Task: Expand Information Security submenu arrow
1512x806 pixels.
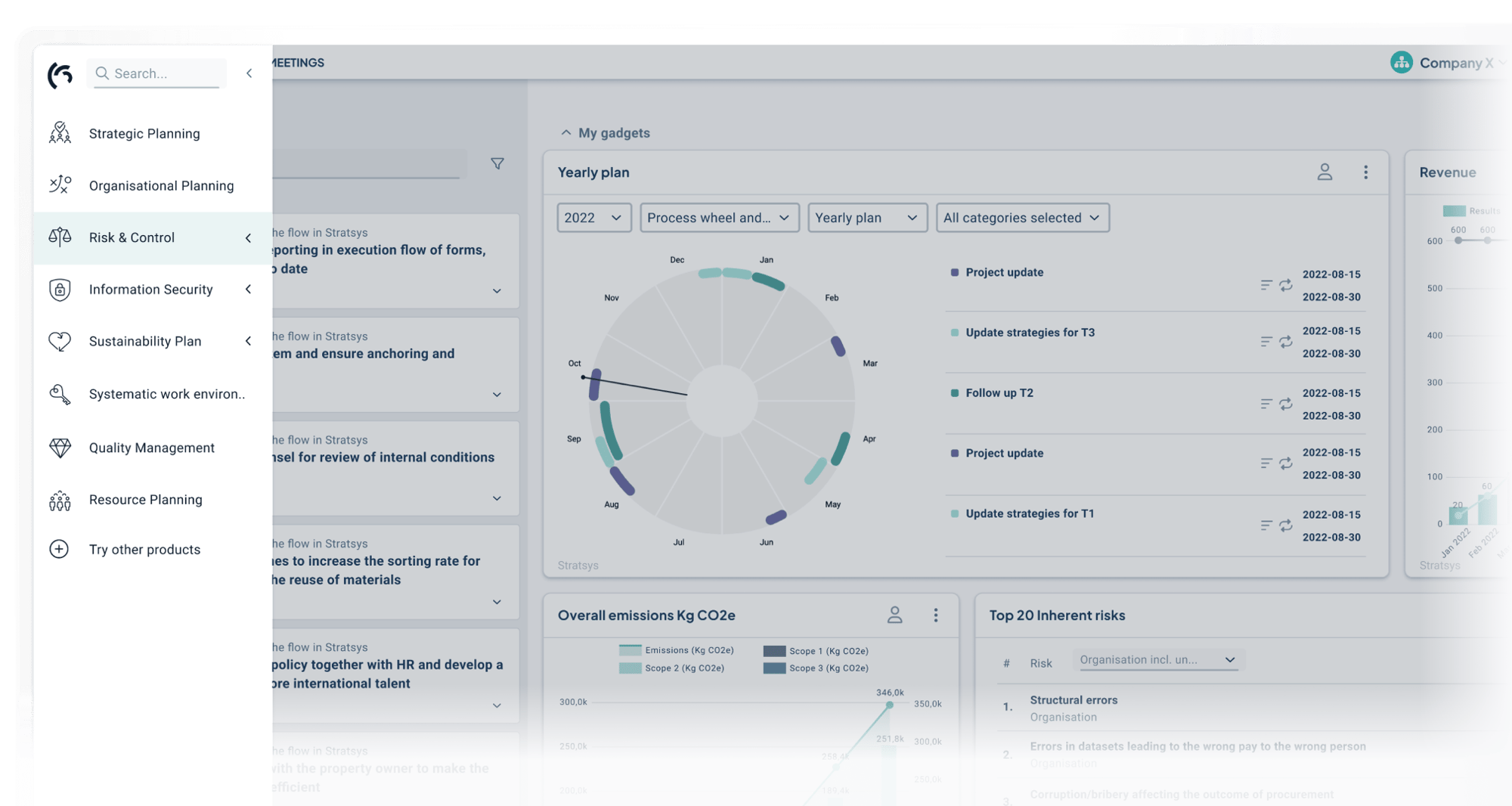Action: 249,289
